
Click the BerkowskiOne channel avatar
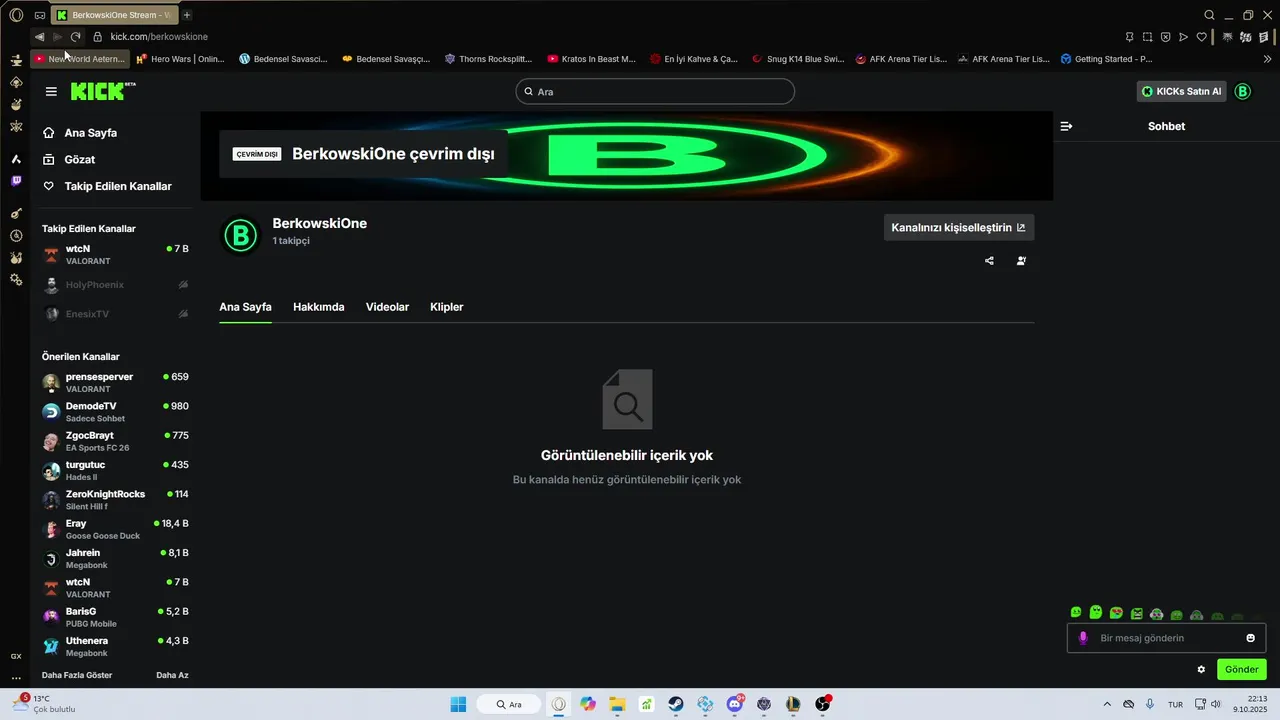pyautogui.click(x=240, y=236)
